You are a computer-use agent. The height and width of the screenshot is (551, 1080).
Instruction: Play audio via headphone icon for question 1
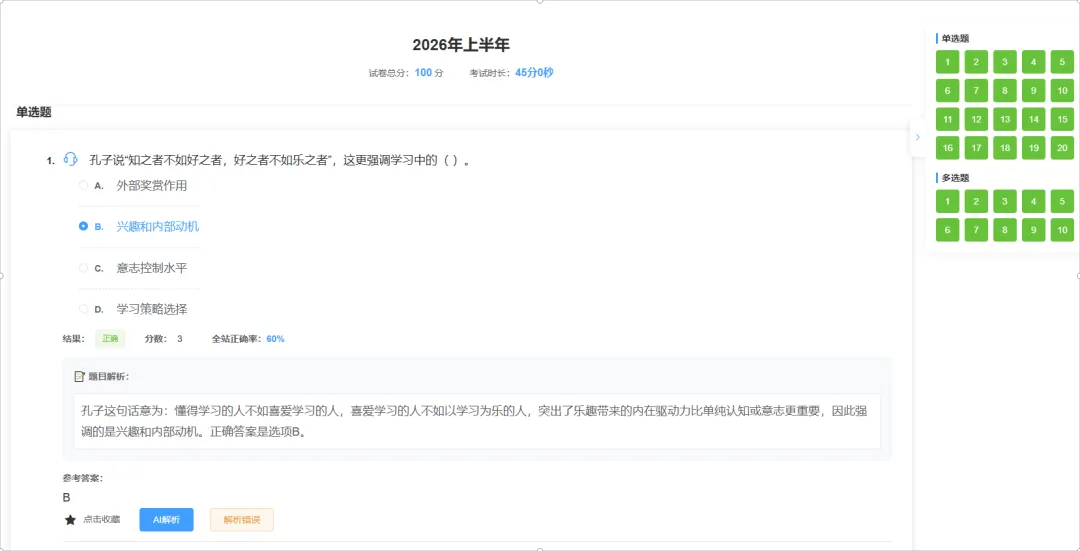pos(70,159)
